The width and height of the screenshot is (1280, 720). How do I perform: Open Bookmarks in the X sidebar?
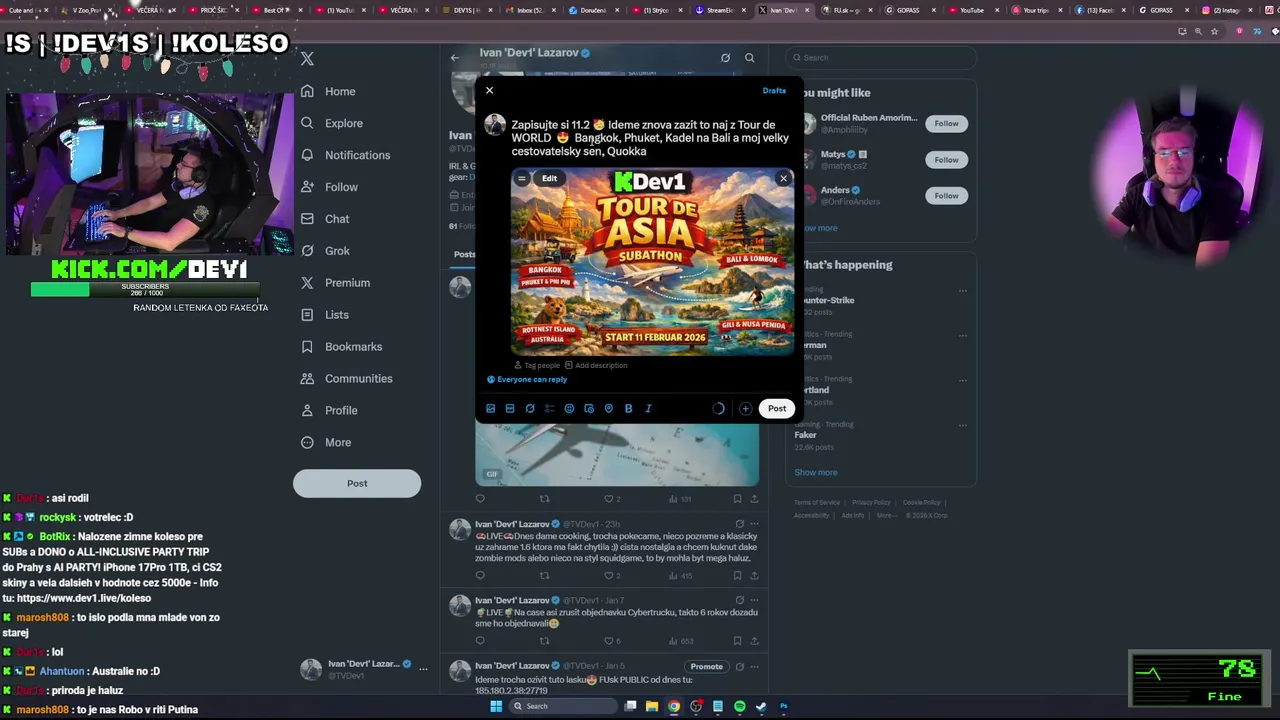341,347
